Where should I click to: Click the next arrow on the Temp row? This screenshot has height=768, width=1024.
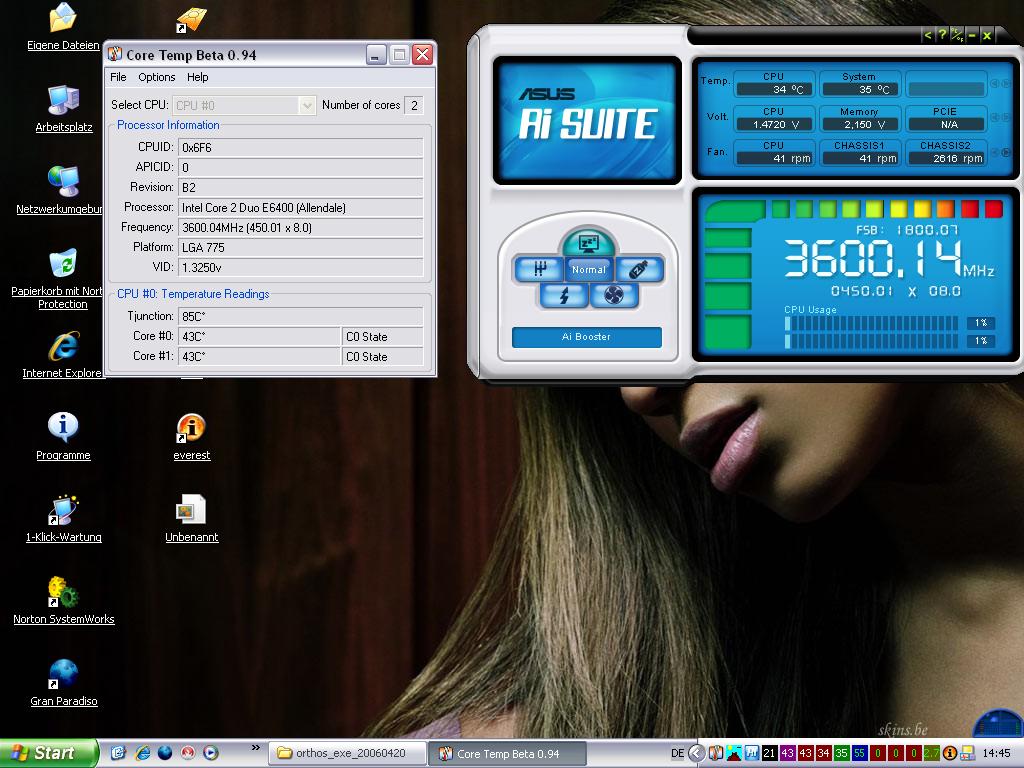[x=1006, y=83]
